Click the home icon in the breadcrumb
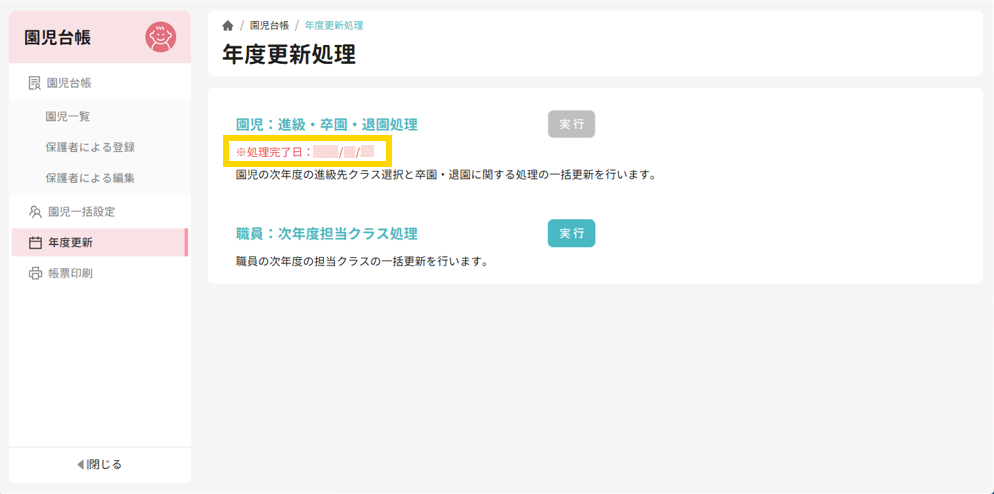 (x=228, y=26)
